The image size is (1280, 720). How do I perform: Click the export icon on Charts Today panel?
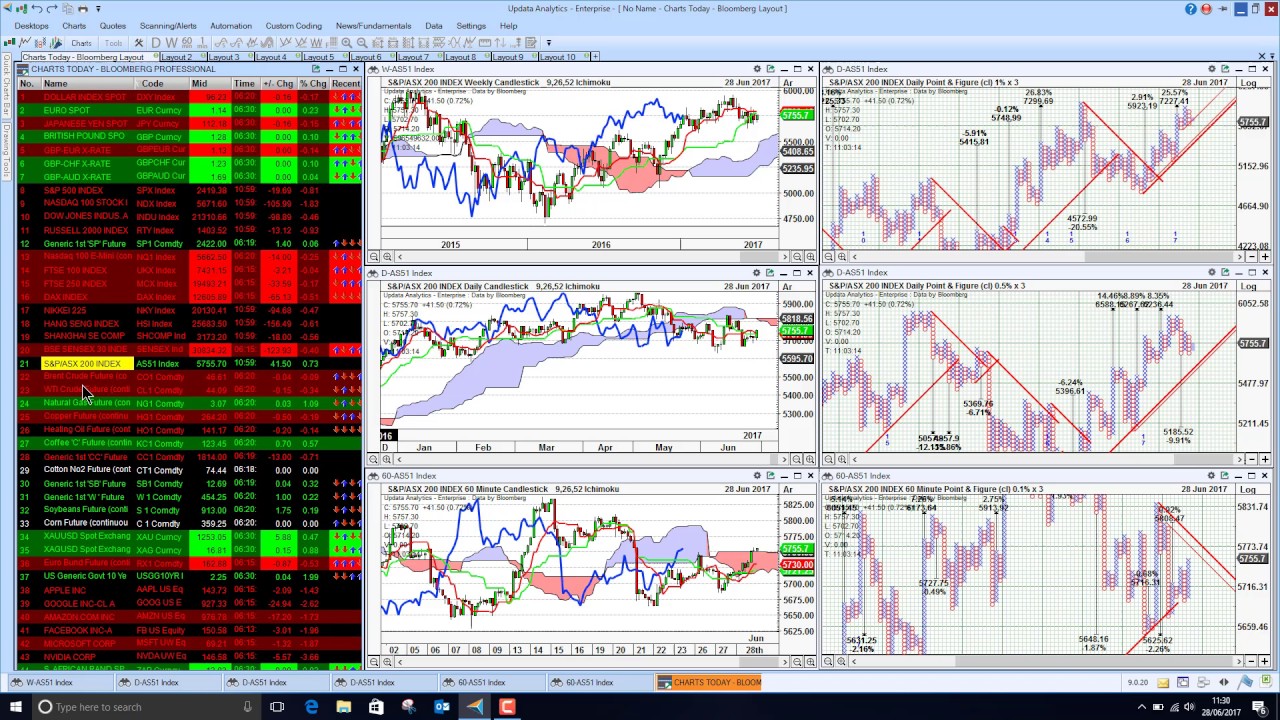pos(316,69)
